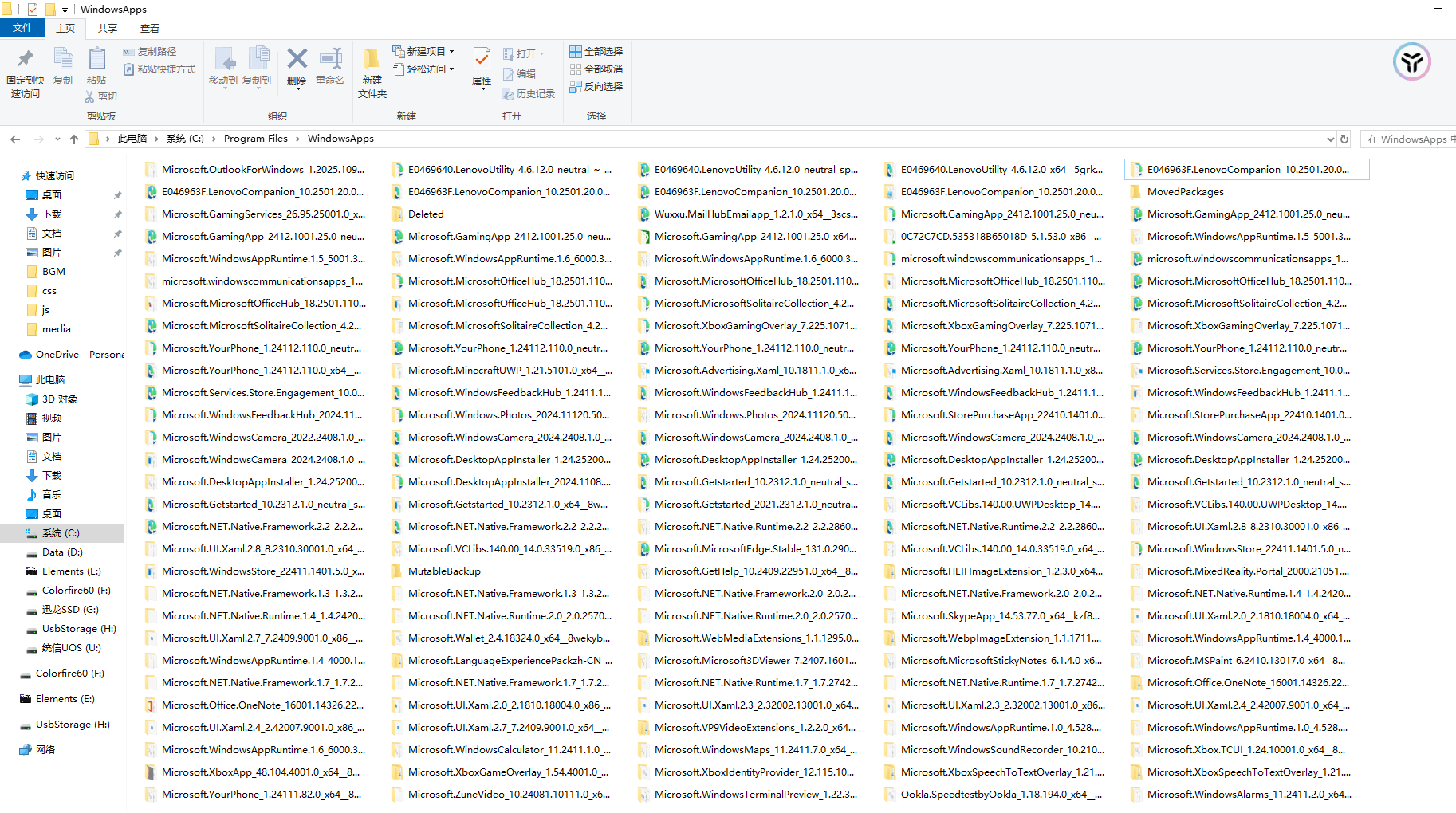Open the 复制到 (Copy to) menu
Screen dimensions: 1456x813
(257, 67)
